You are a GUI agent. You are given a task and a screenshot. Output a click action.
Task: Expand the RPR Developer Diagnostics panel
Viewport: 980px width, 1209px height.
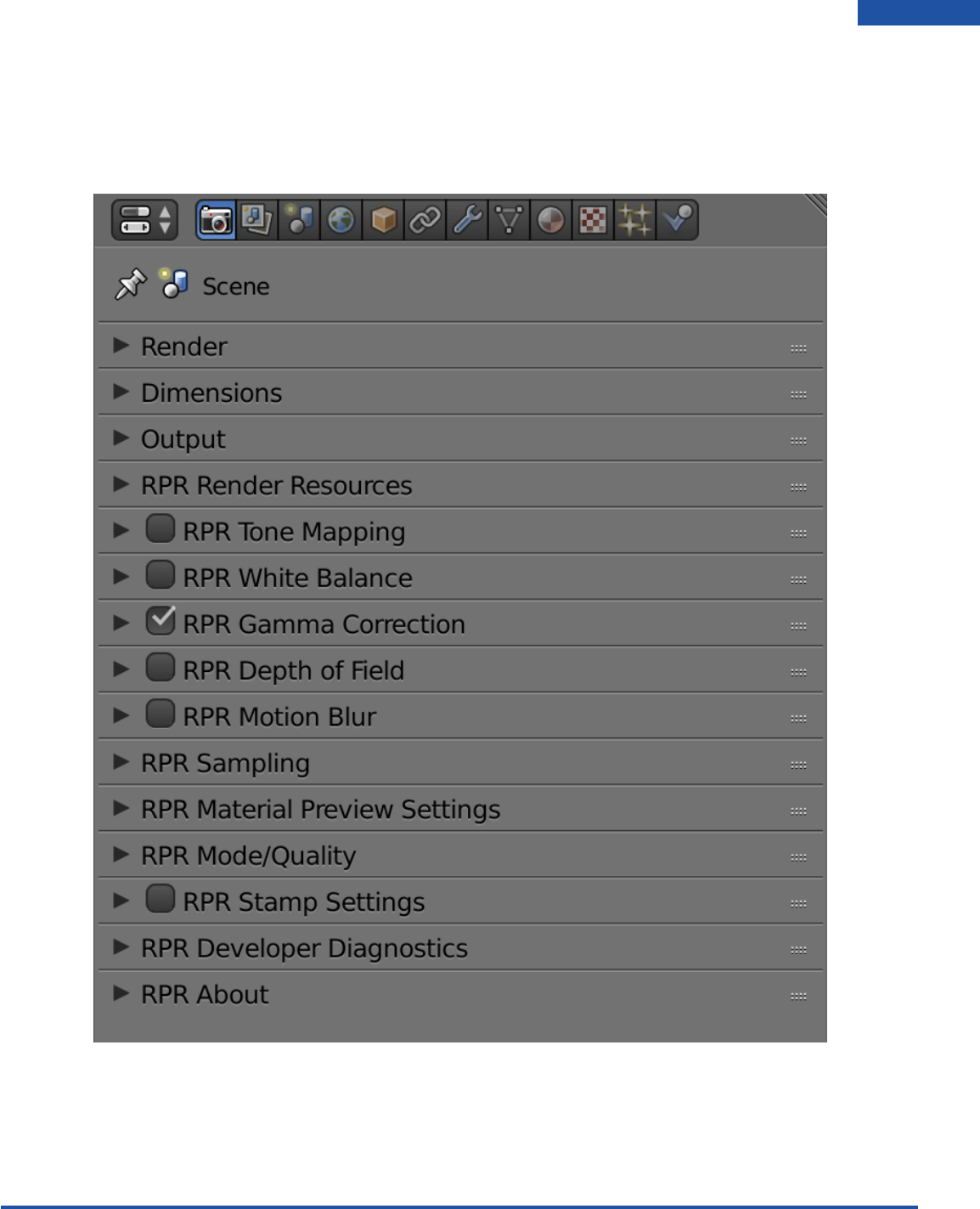tap(460, 947)
